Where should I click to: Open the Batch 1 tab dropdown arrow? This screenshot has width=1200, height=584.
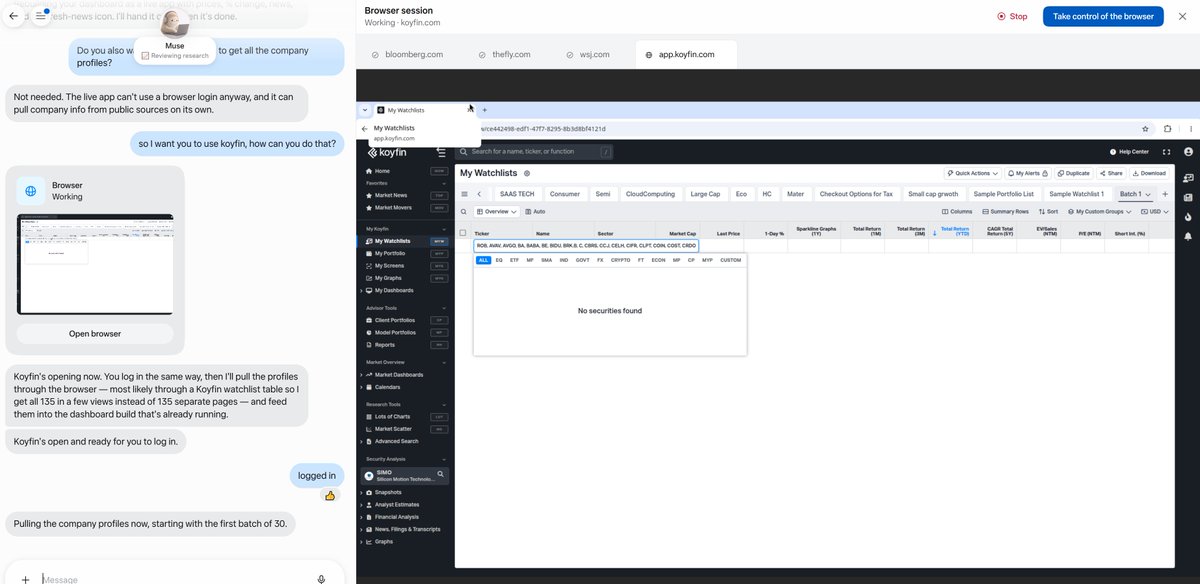1149,194
